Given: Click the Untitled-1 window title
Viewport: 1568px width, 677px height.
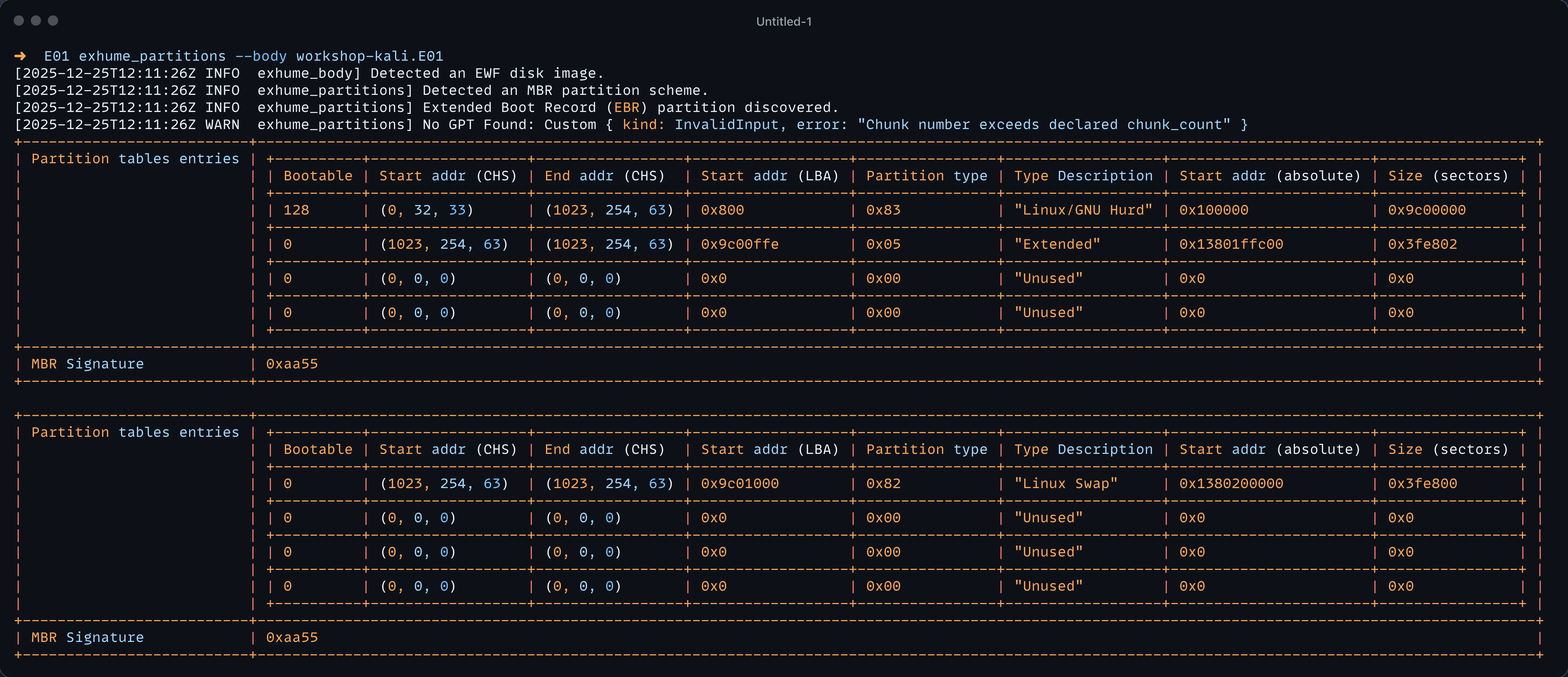Looking at the screenshot, I should (x=783, y=21).
